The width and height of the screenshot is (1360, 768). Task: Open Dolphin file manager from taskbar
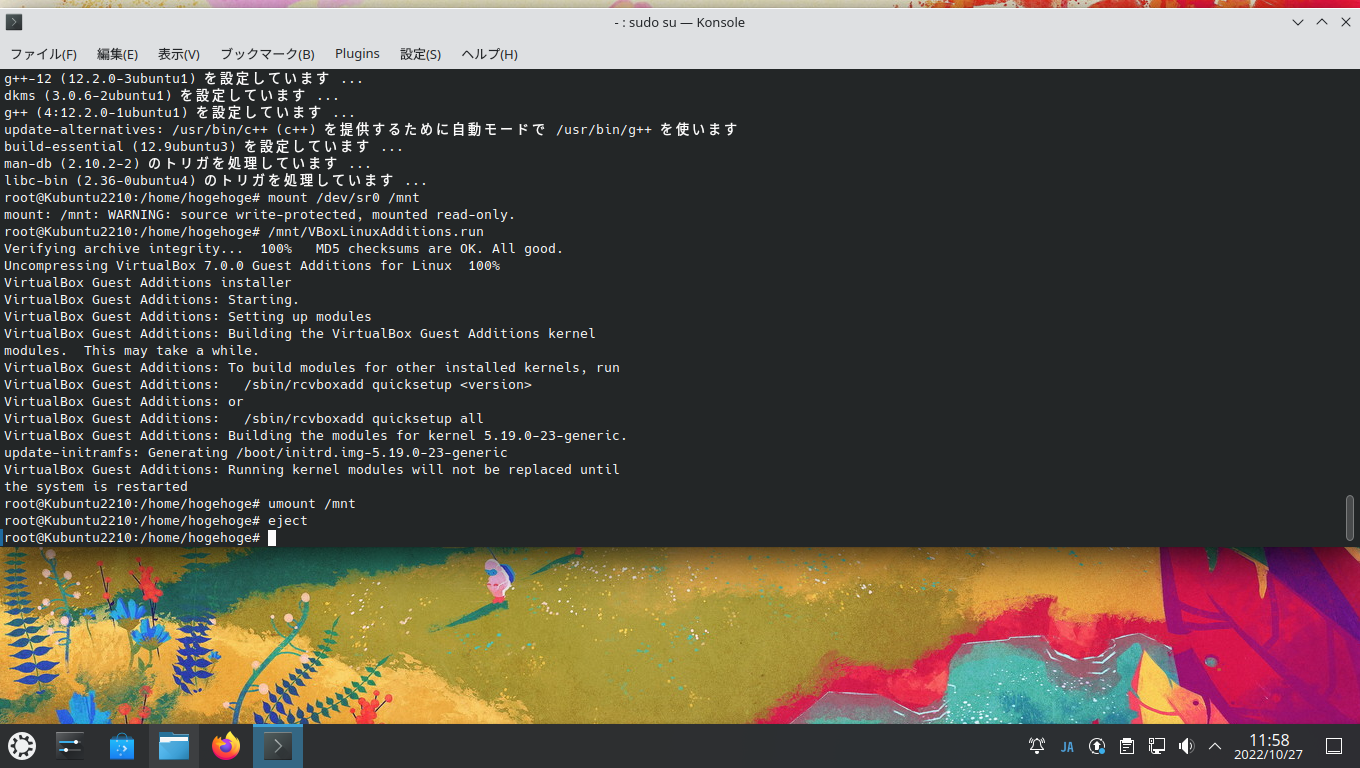tap(174, 746)
